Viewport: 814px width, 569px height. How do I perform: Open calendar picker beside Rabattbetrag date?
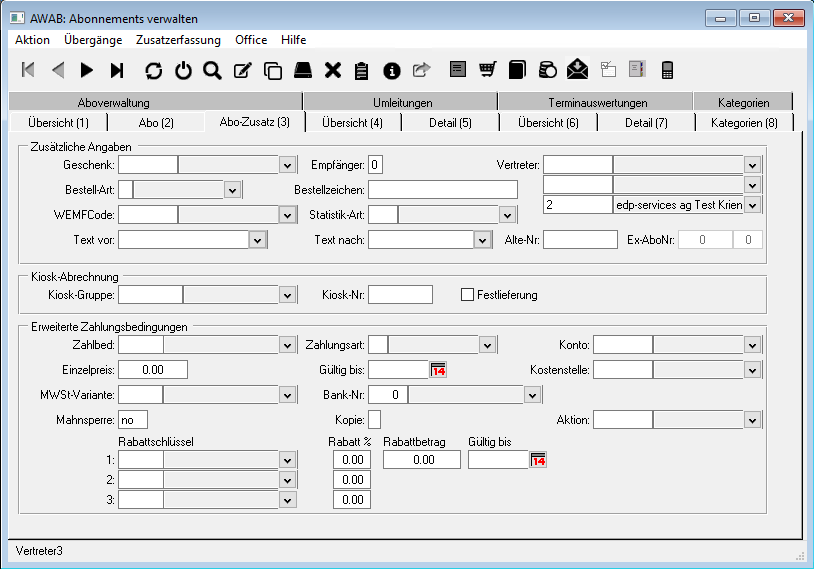coord(538,460)
